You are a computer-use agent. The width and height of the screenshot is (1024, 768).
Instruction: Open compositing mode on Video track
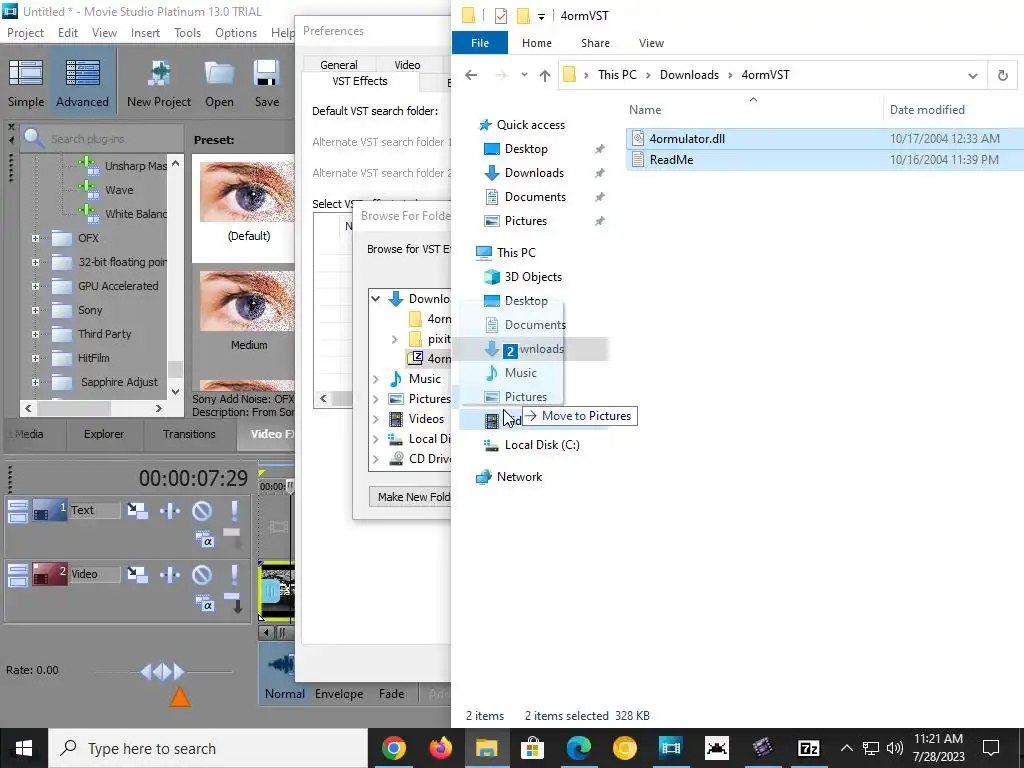204,603
